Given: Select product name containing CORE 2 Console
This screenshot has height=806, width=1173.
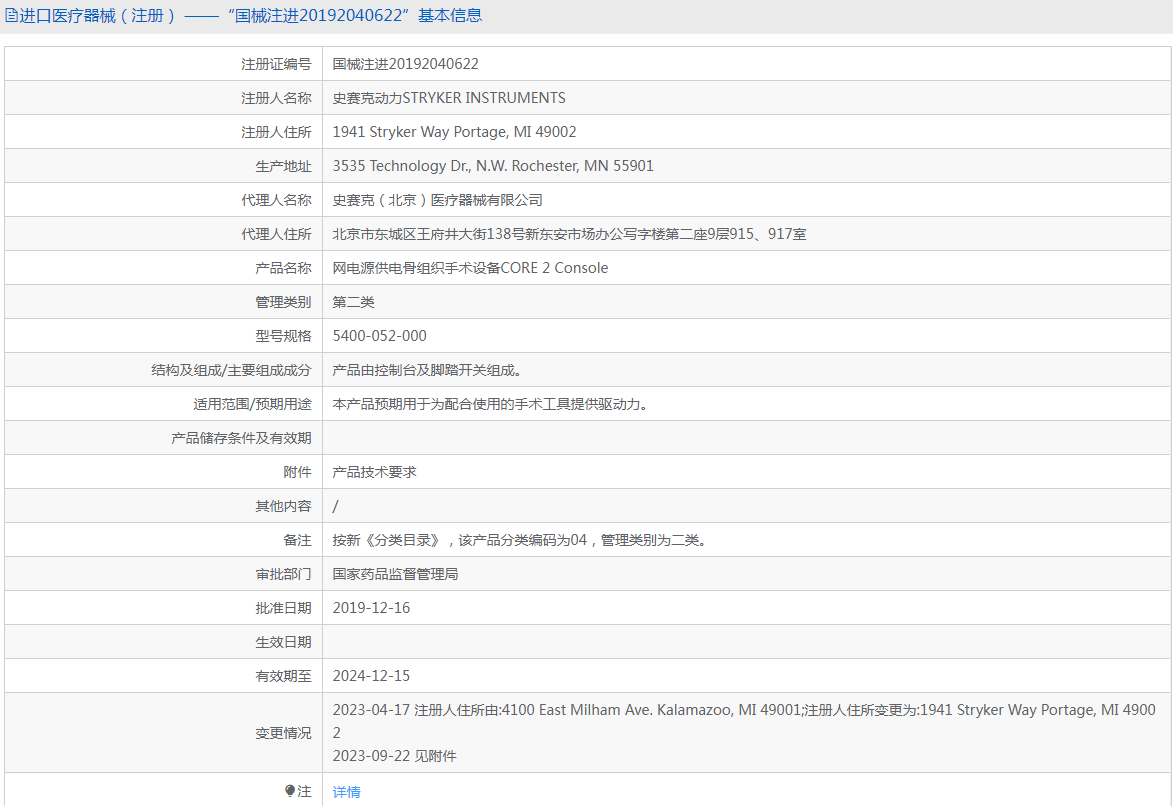Looking at the screenshot, I should coord(470,268).
